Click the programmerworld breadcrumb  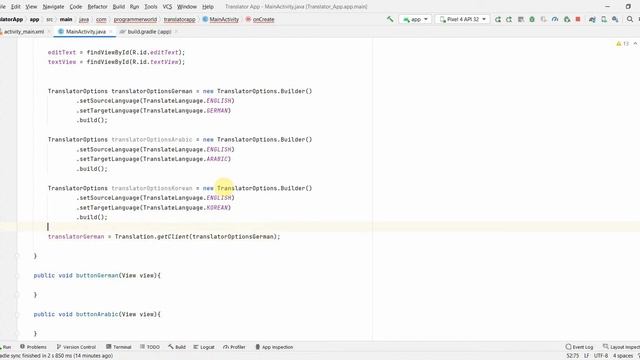pos(135,19)
